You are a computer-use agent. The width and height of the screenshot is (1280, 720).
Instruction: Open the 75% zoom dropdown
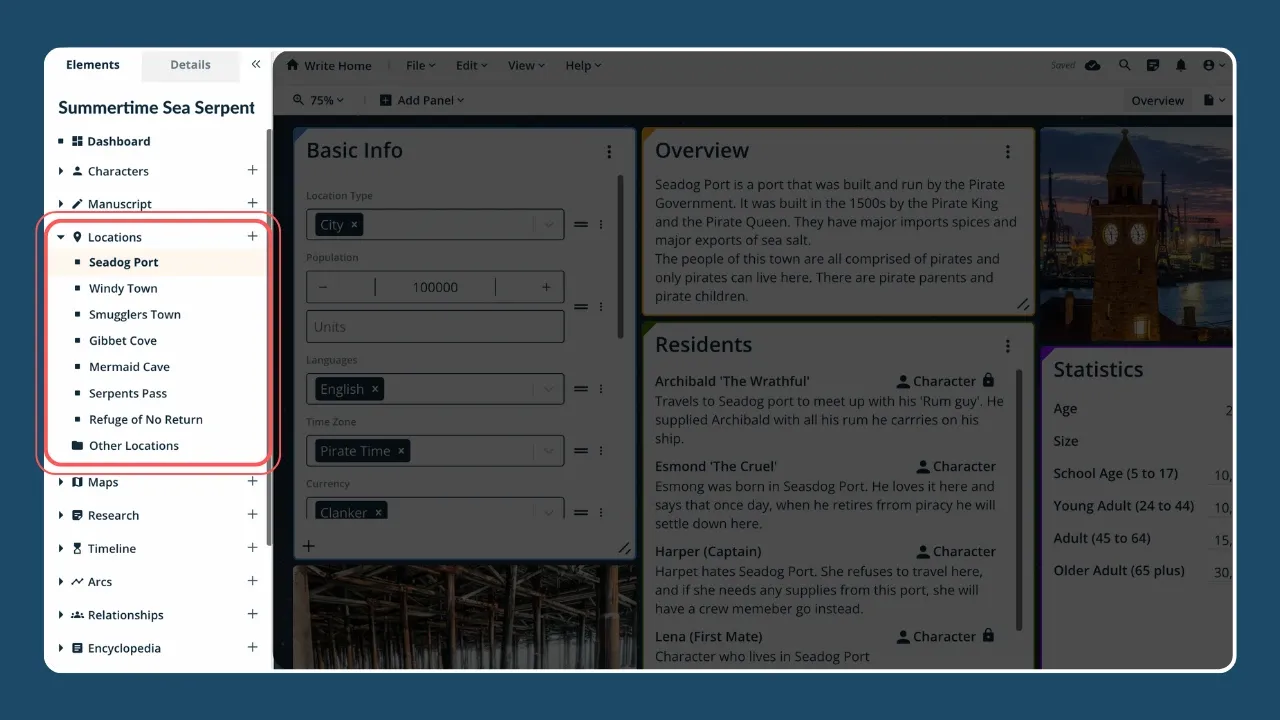click(319, 100)
